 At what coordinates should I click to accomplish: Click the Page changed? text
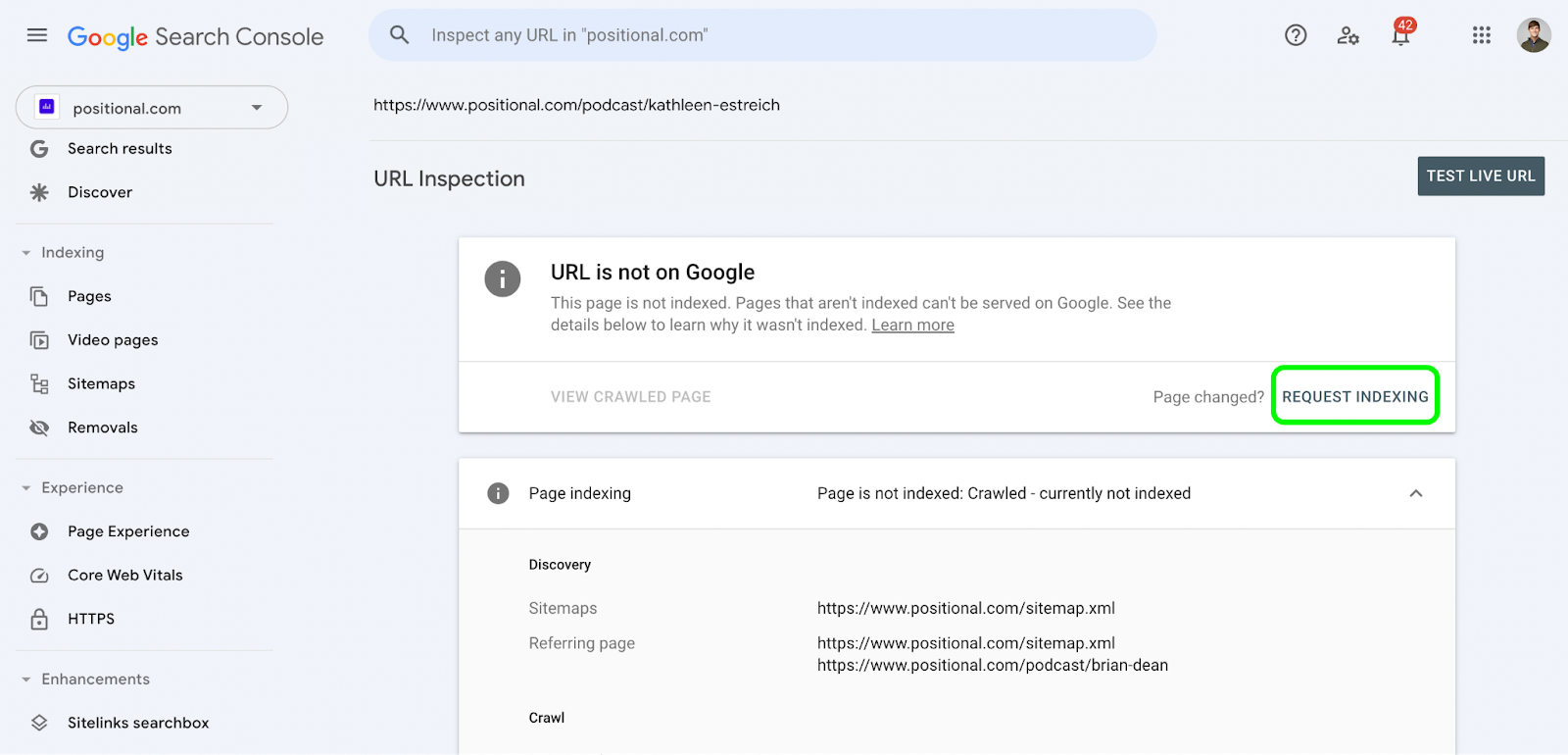(1208, 397)
